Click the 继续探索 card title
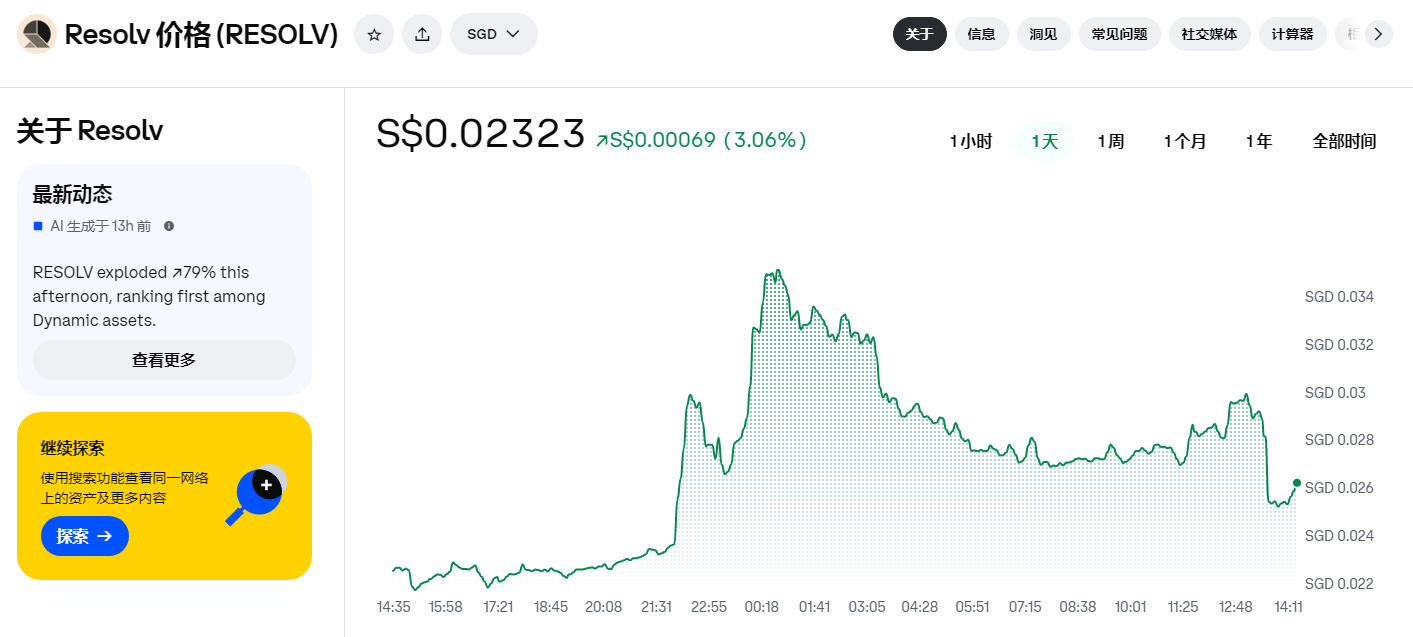The image size is (1413, 637). click(72, 448)
